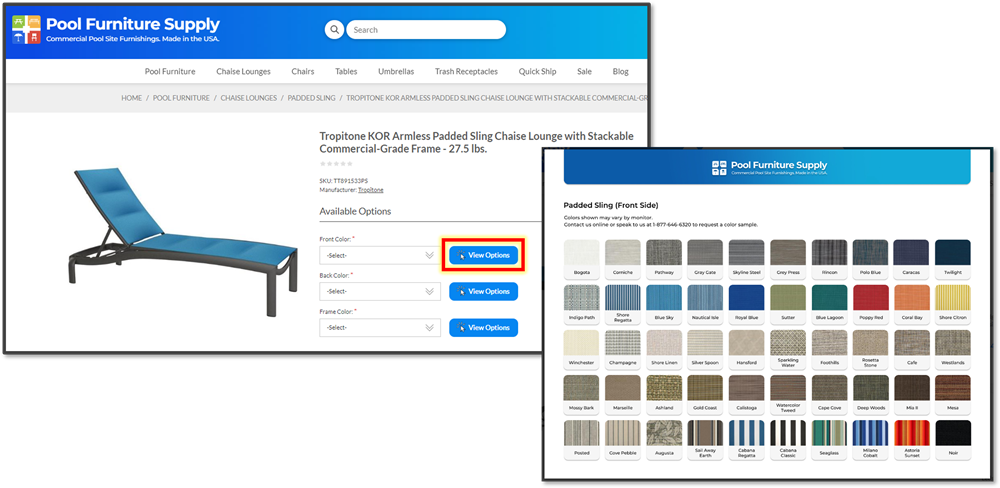Click the search input field
This screenshot has width=1000, height=488.
(426, 30)
